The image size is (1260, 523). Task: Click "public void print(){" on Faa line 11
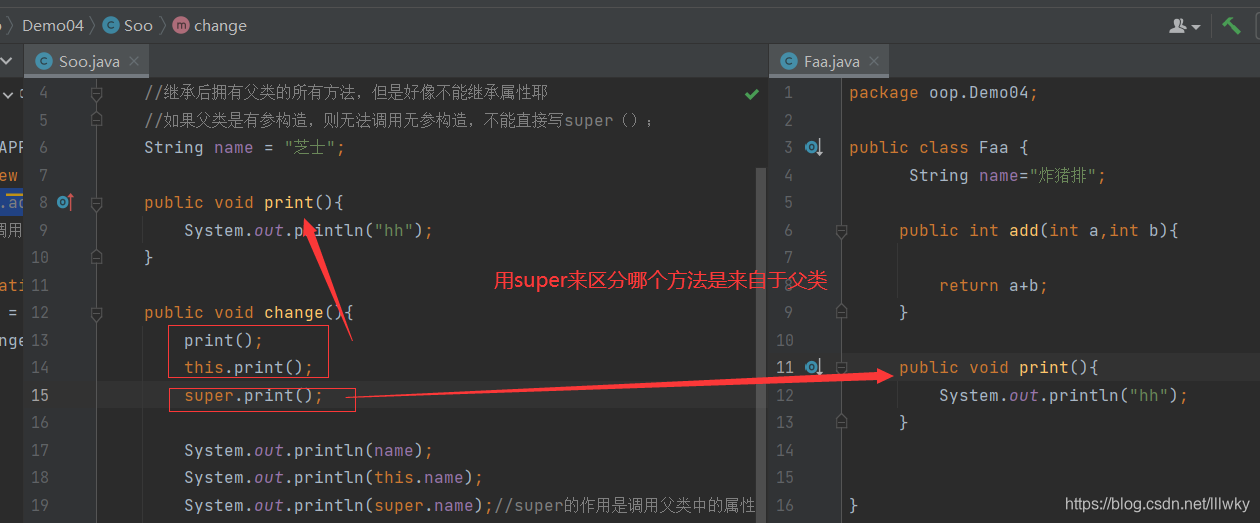(999, 367)
